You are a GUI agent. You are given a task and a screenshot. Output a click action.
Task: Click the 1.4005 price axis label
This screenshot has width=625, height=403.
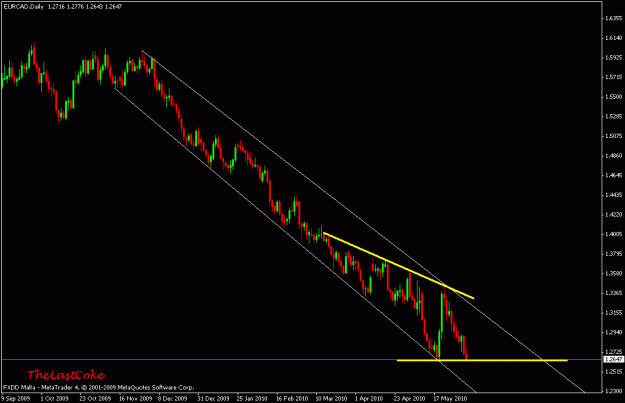coord(613,234)
